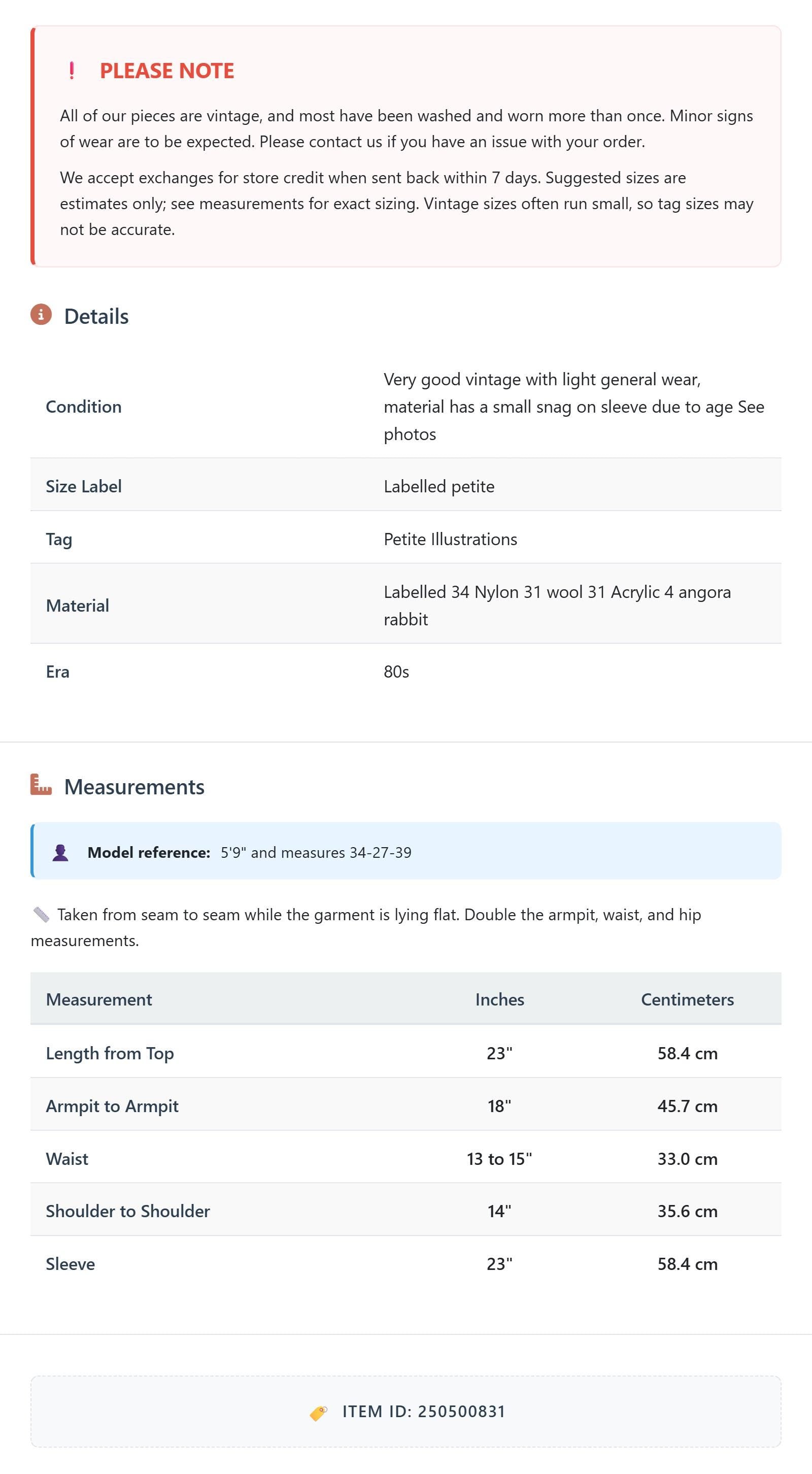Click the small ruler emoji icon
Image resolution: width=812 pixels, height=1474 pixels.
click(41, 914)
